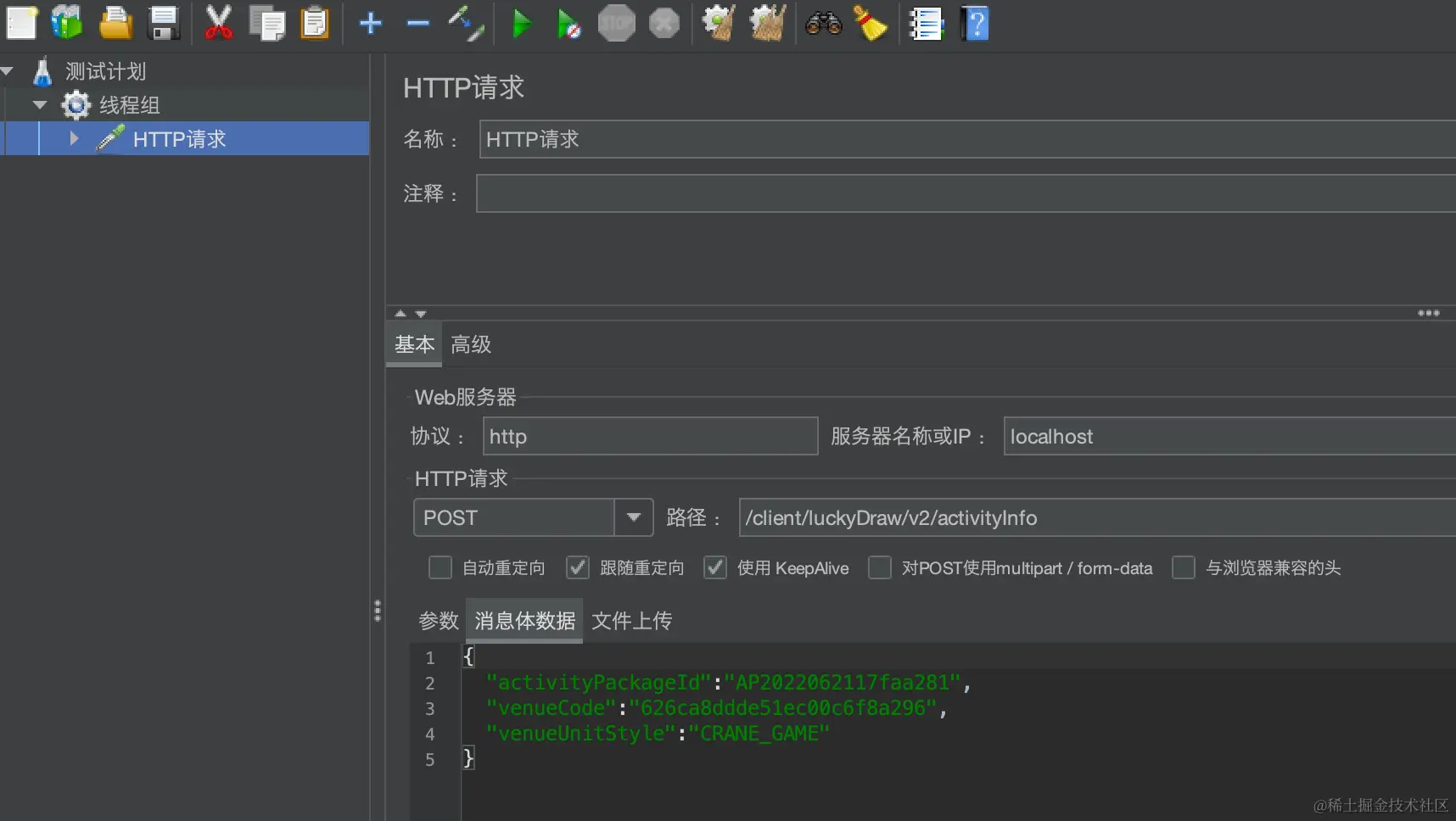Click the Paste clipboard icon
Viewport: 1456px width, 821px height.
click(315, 23)
